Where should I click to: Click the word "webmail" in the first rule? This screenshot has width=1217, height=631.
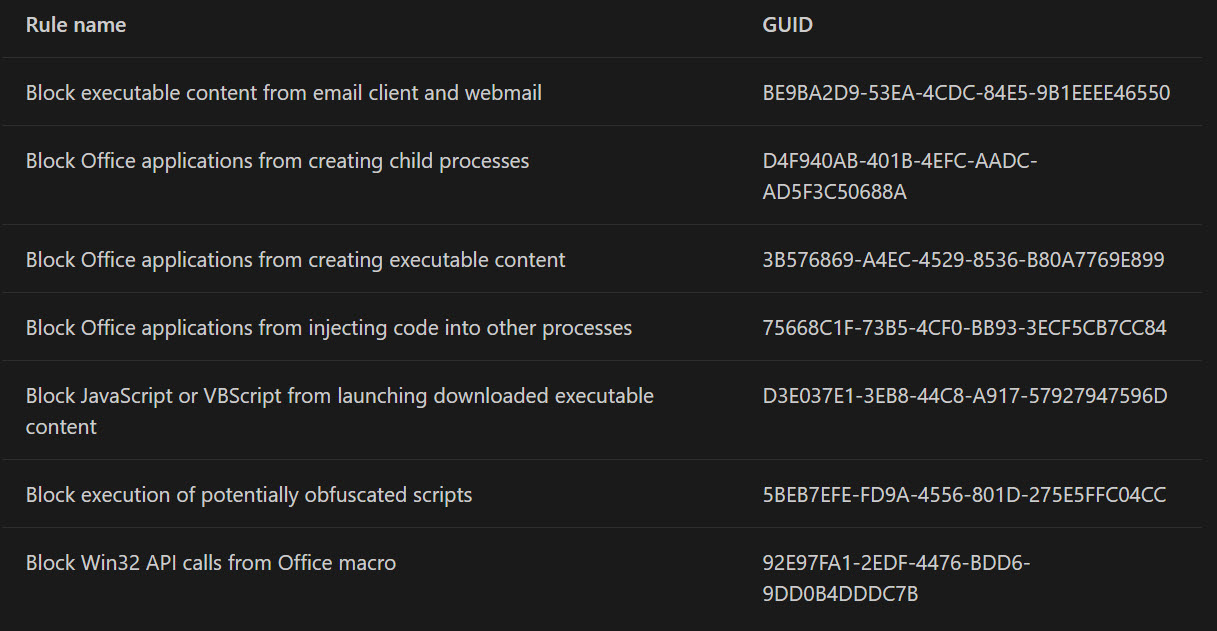click(503, 93)
